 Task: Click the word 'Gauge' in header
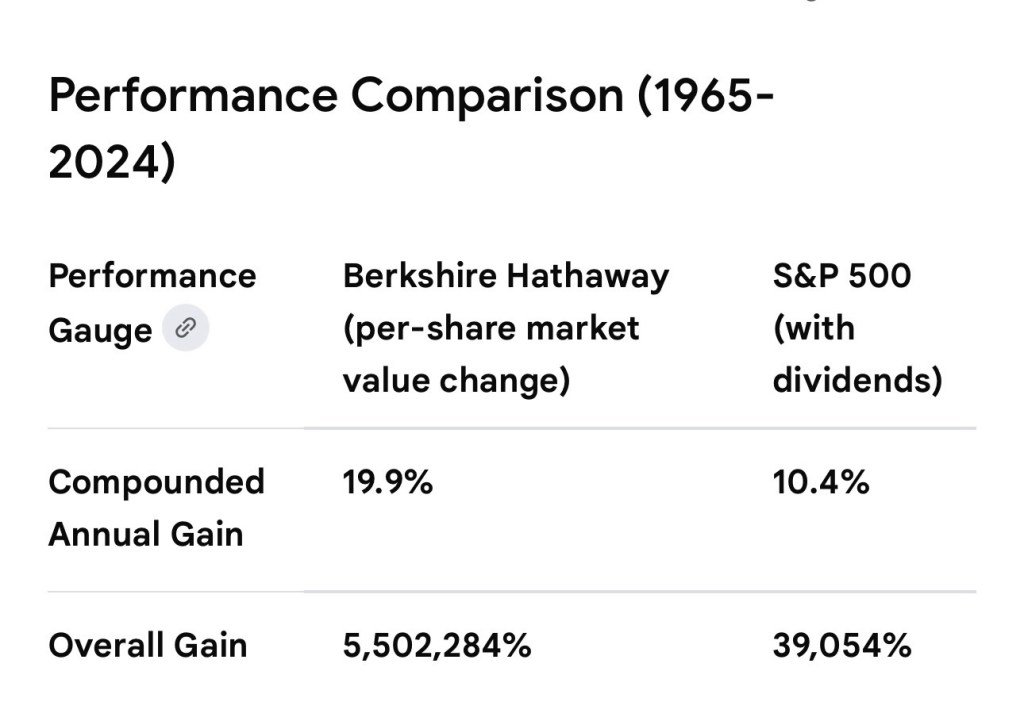pyautogui.click(x=100, y=329)
